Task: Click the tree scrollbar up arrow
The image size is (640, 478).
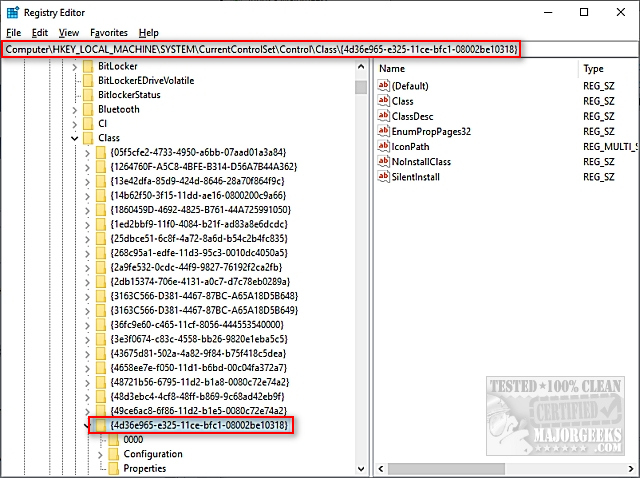Action: 361,67
